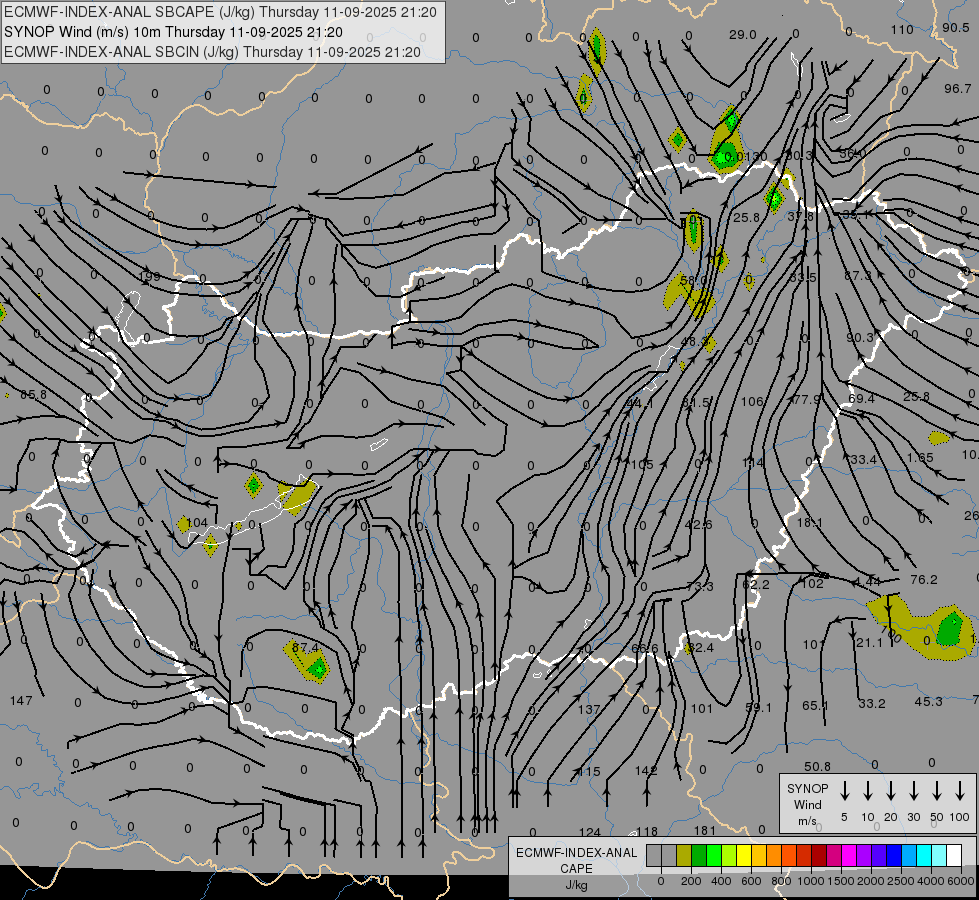This screenshot has height=900, width=979.
Task: Select the dark green CAPE legend swatch
Action: (699, 855)
